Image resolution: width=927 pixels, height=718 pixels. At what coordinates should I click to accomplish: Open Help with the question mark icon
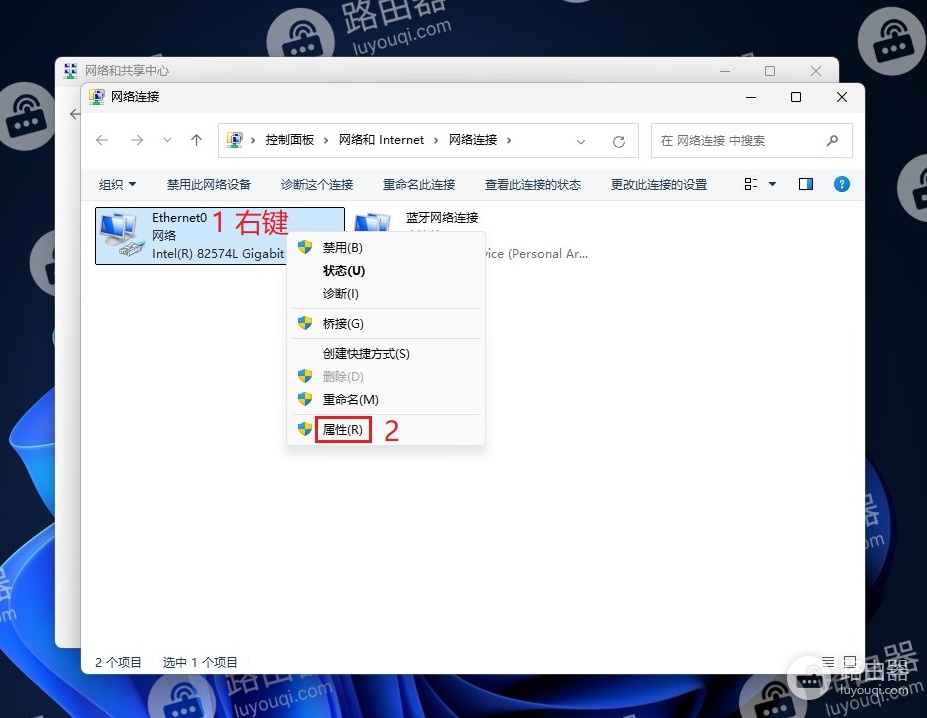coord(841,184)
